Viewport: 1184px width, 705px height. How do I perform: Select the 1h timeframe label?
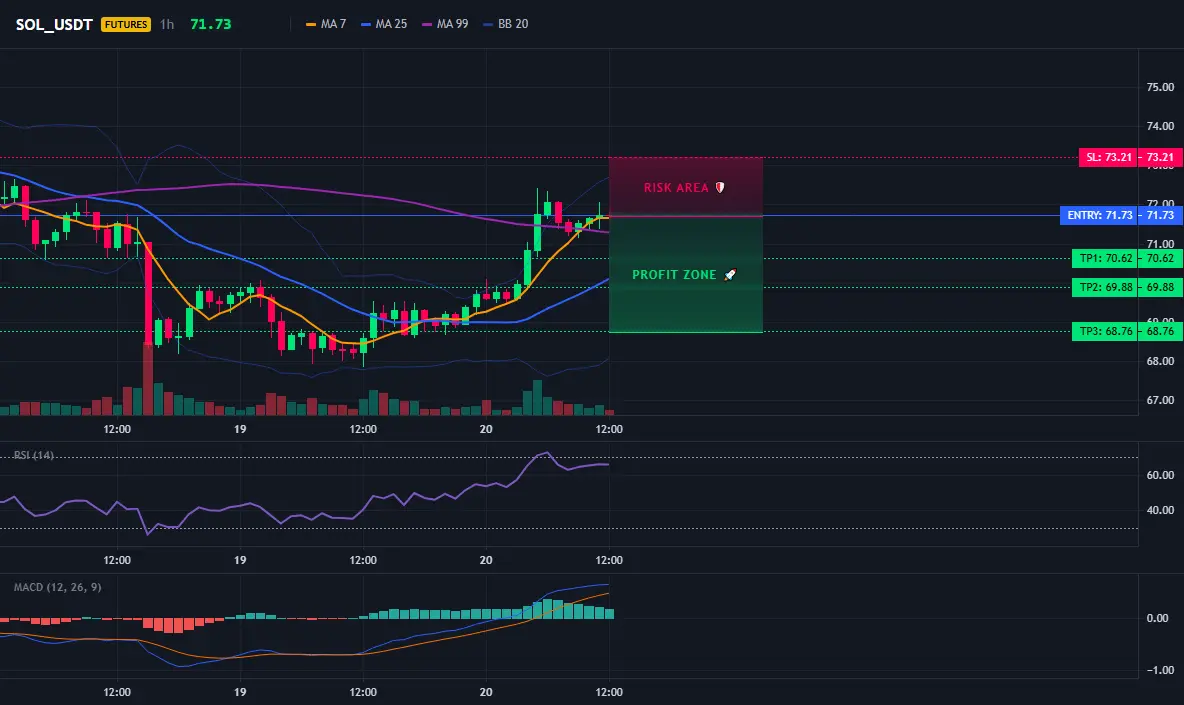167,24
